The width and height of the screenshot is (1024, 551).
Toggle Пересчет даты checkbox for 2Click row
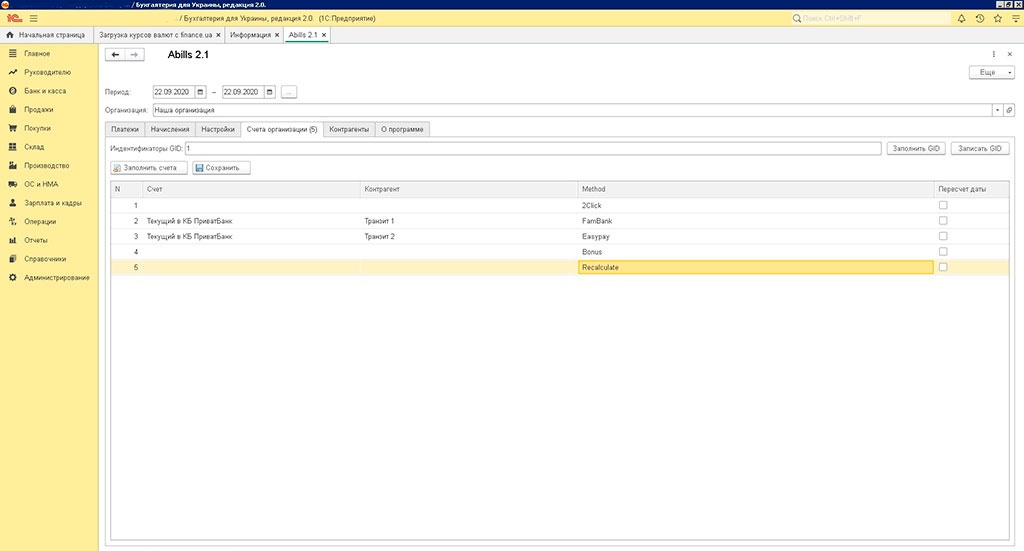point(943,205)
